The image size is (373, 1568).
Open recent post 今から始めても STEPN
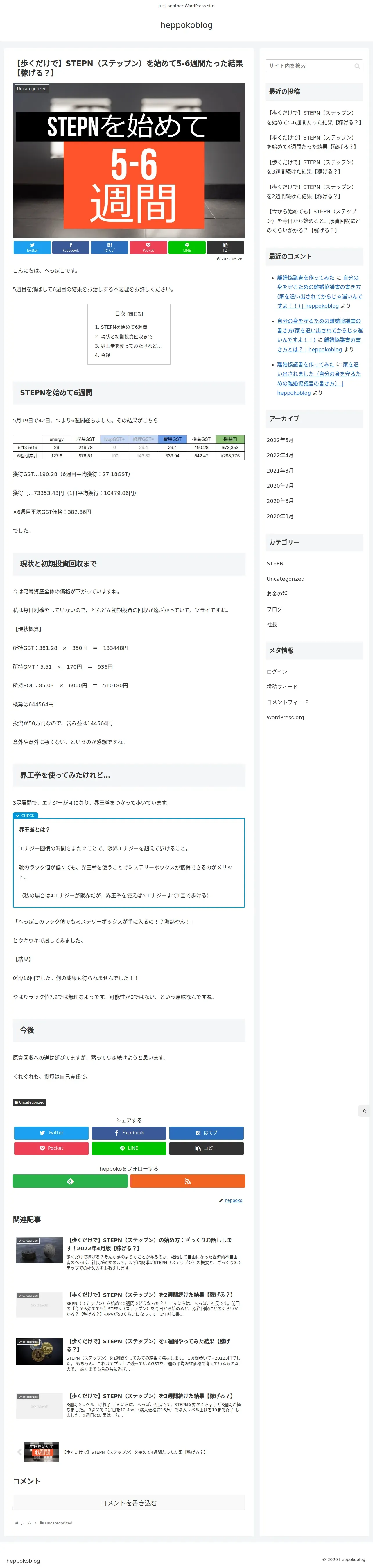coord(313,221)
